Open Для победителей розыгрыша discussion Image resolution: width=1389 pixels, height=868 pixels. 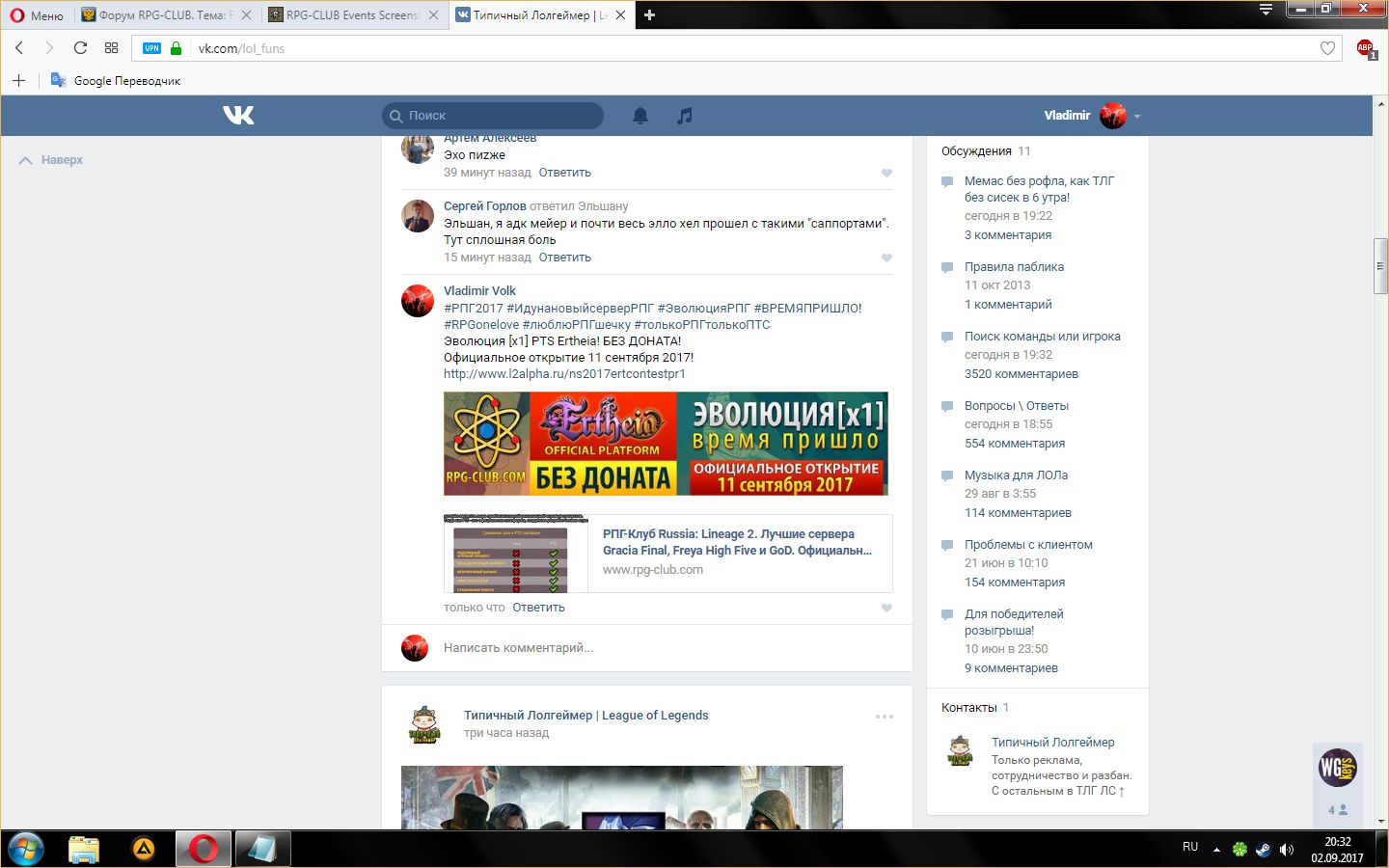click(x=1014, y=622)
